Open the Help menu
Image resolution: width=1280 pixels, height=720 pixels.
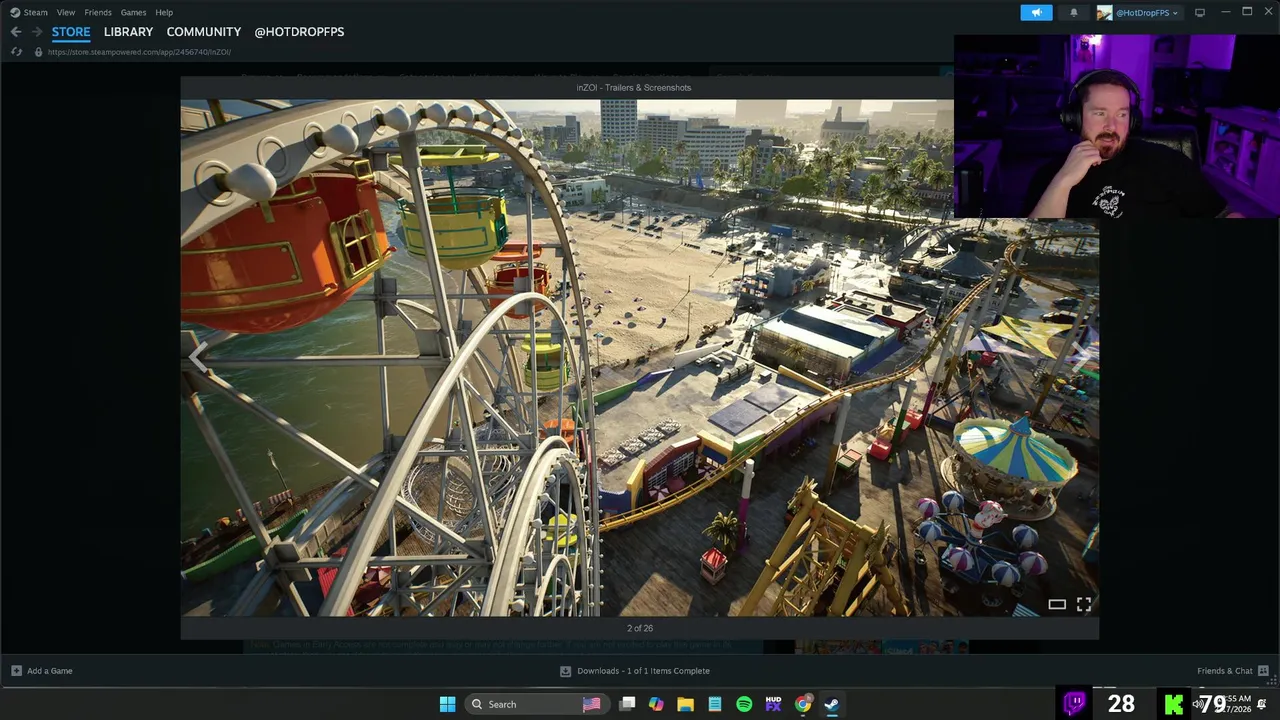pos(164,12)
